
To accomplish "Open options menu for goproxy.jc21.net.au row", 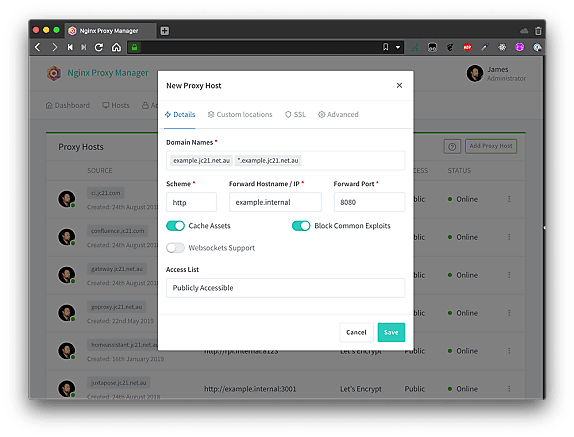I will 509,313.
